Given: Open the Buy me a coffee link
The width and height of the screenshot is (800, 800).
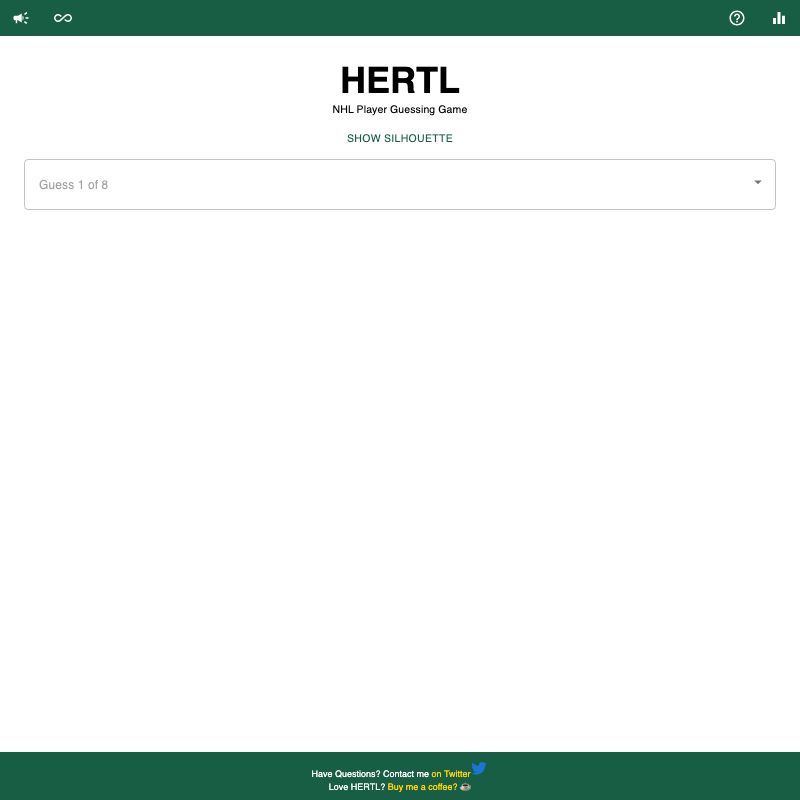Looking at the screenshot, I should point(421,787).
